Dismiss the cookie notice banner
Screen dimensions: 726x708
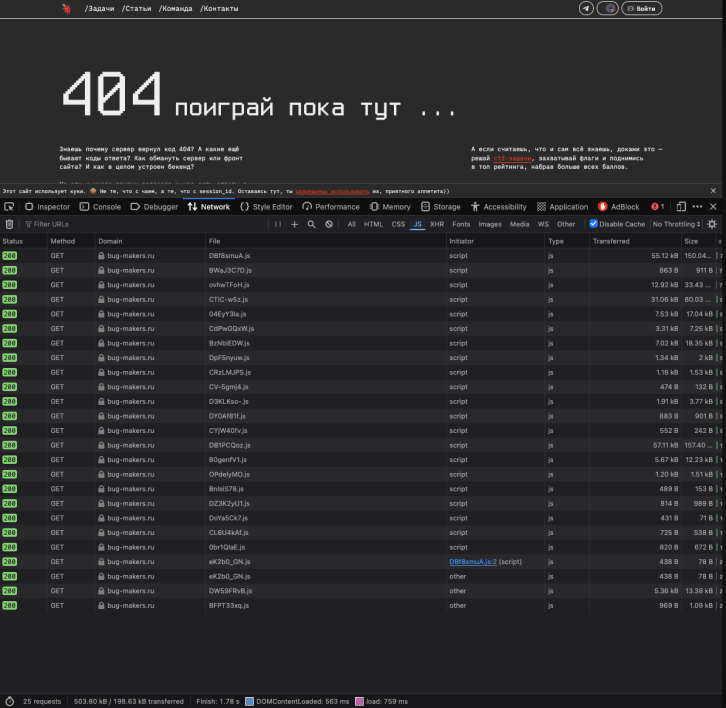[x=713, y=191]
